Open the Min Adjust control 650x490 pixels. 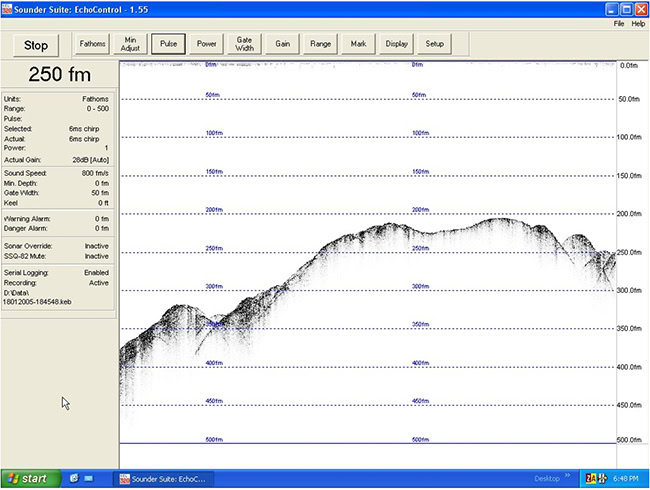(x=130, y=44)
